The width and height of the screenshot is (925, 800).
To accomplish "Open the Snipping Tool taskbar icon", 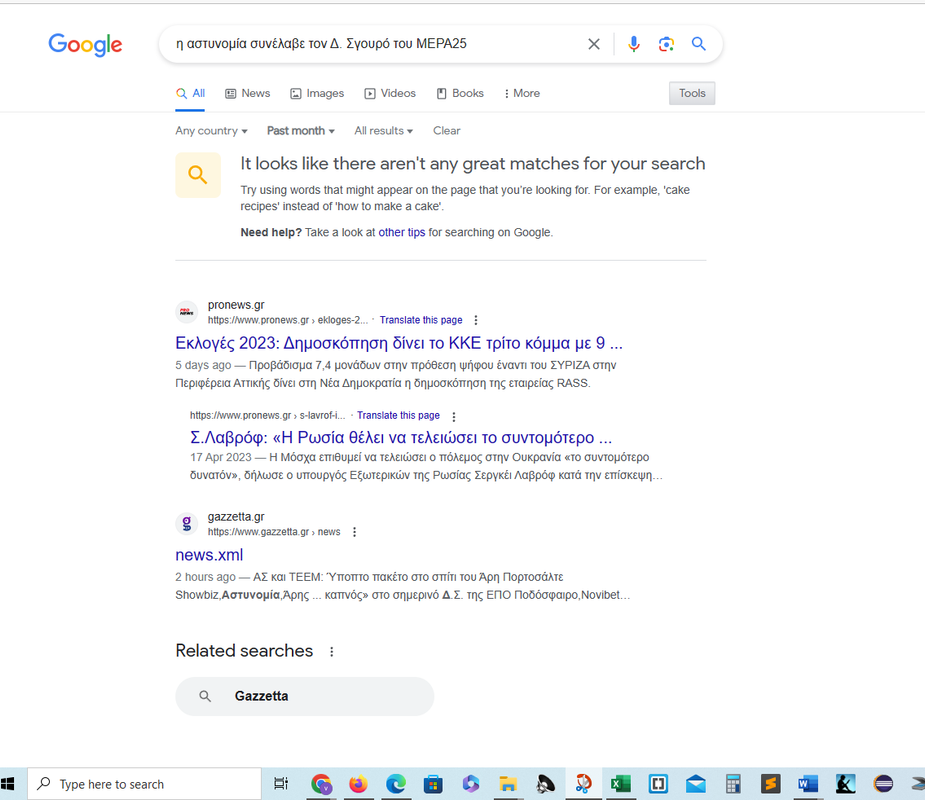I will click(583, 784).
